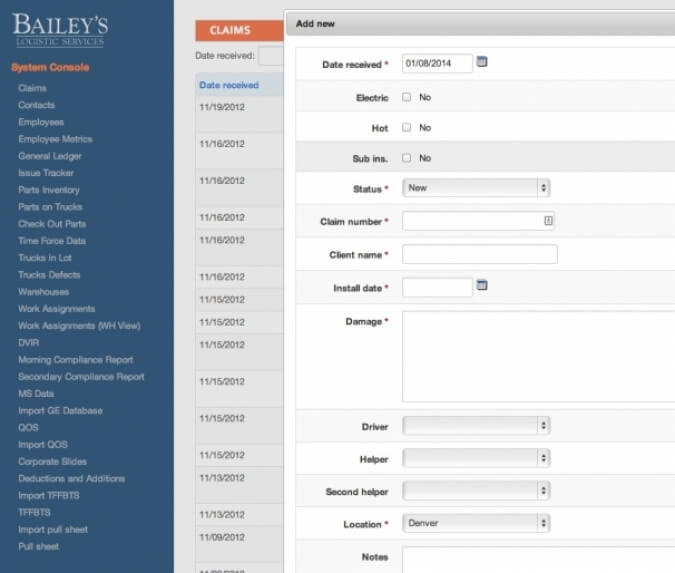
Task: Open the Second helper dropdown
Action: point(476,491)
